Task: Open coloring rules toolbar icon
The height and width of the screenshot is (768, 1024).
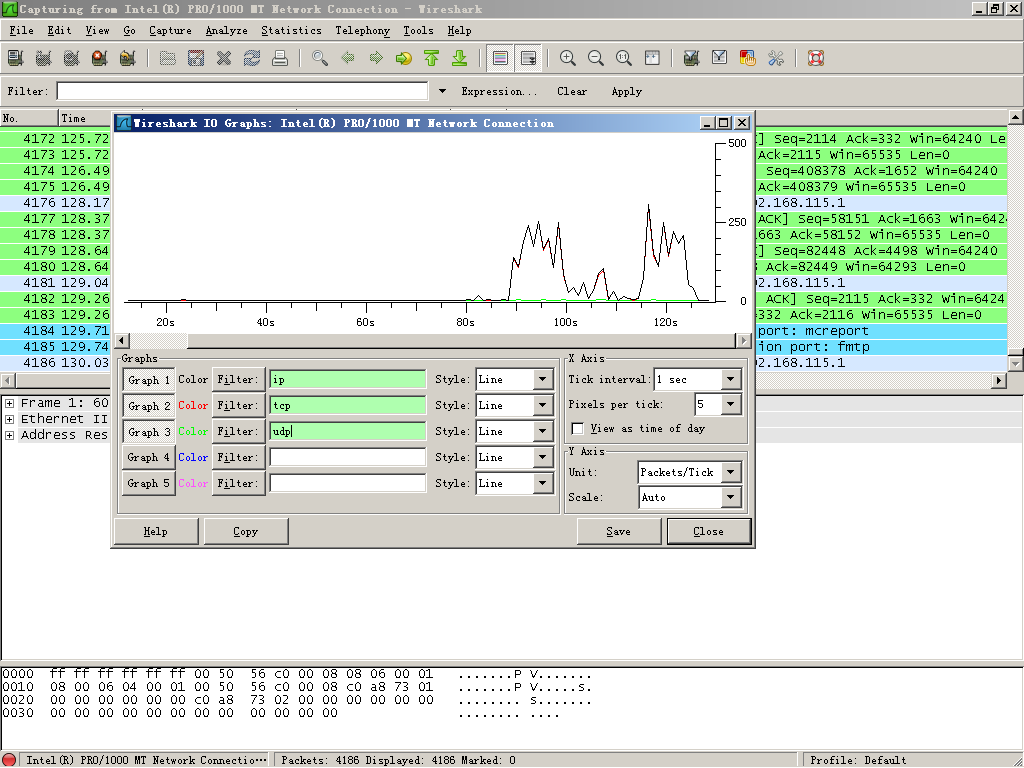Action: (748, 58)
